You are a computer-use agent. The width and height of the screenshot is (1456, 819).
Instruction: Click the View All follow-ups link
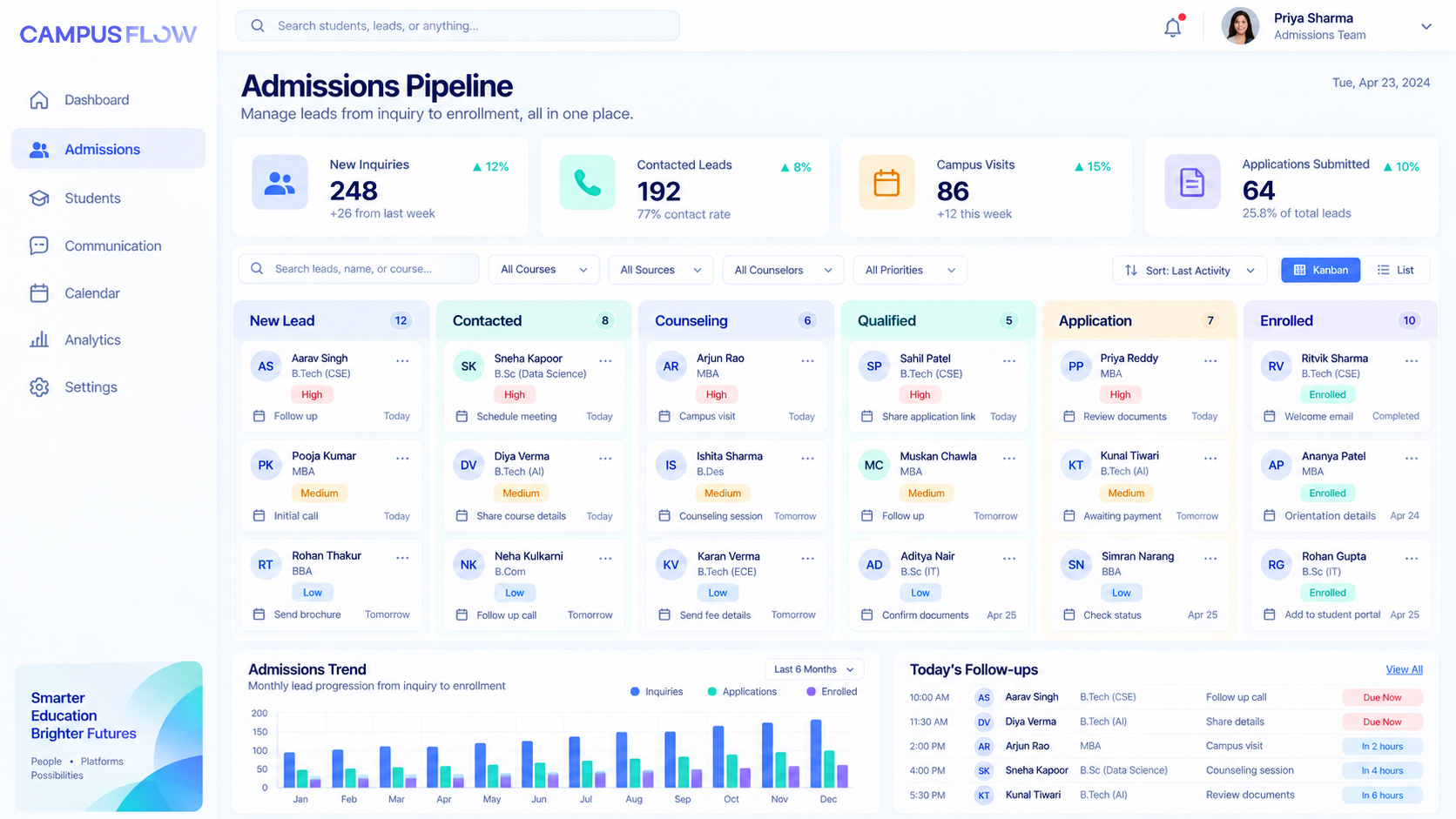coord(1404,669)
